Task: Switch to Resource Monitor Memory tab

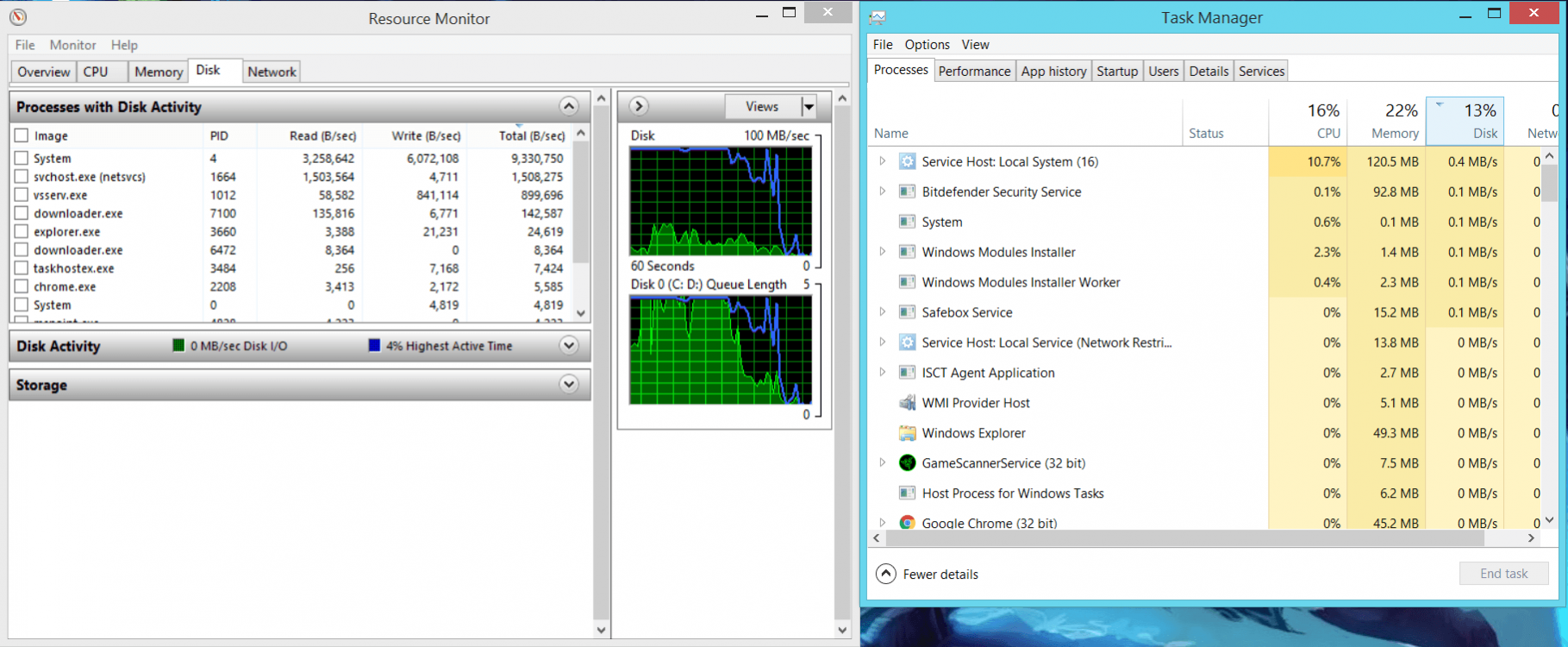Action: [159, 72]
